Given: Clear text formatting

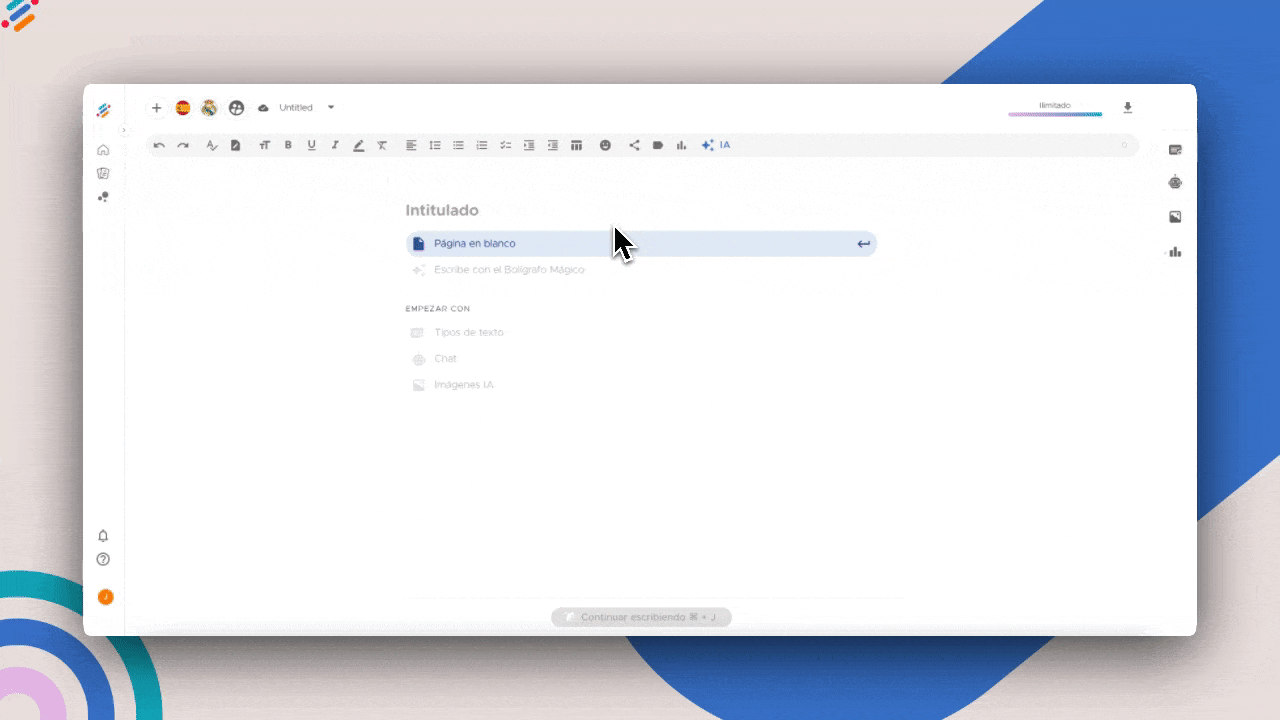Looking at the screenshot, I should 382,145.
